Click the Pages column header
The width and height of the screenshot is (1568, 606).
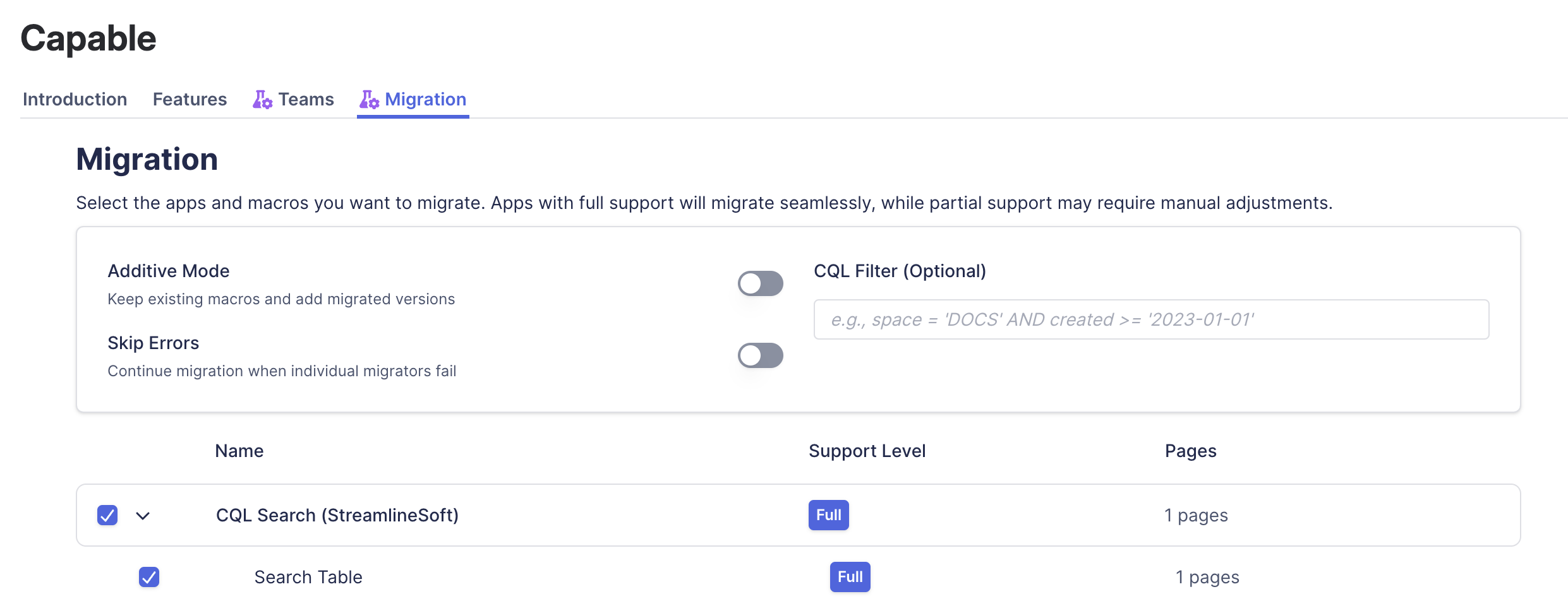point(1190,451)
